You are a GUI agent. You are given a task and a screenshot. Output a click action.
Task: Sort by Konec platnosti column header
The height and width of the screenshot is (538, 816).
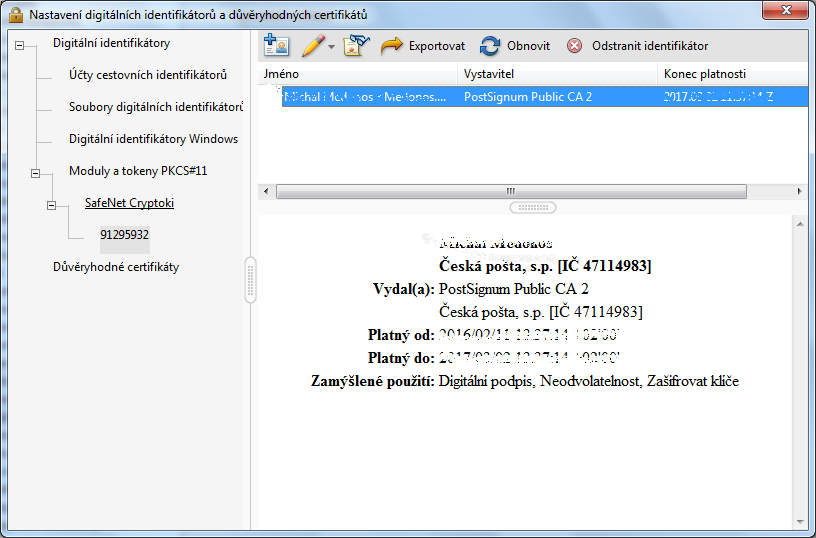(x=733, y=74)
